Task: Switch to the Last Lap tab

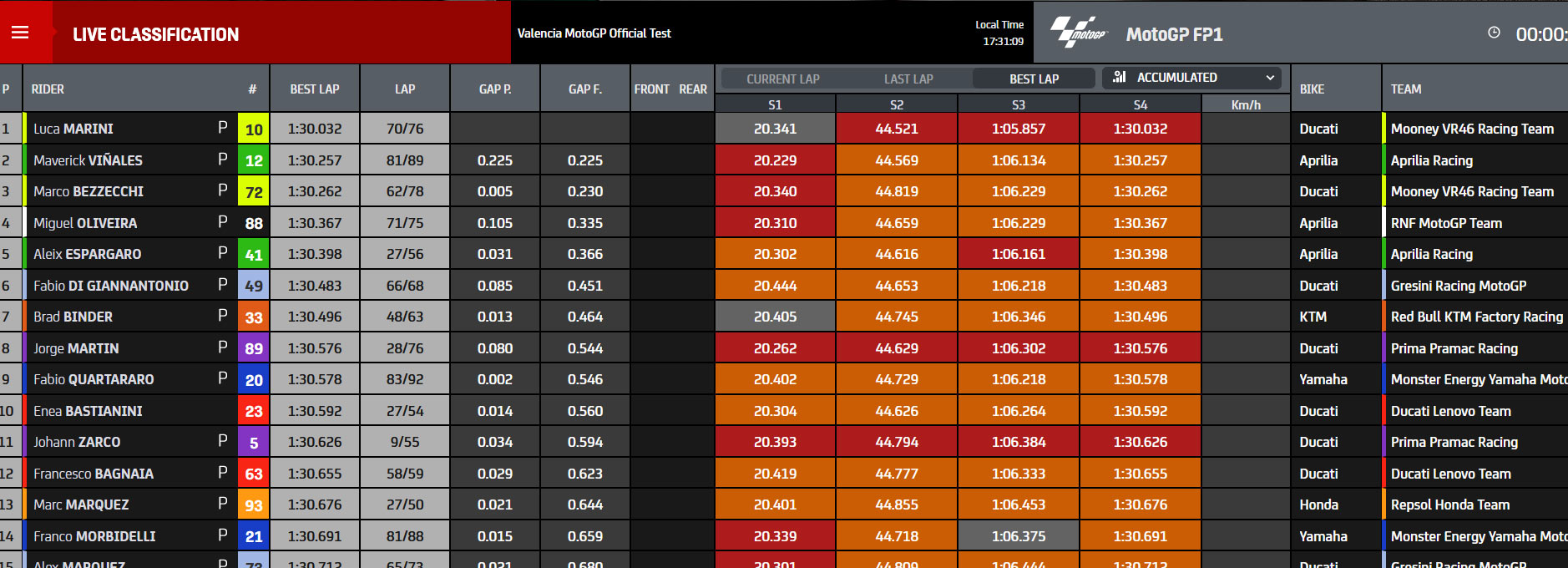Action: coord(908,79)
